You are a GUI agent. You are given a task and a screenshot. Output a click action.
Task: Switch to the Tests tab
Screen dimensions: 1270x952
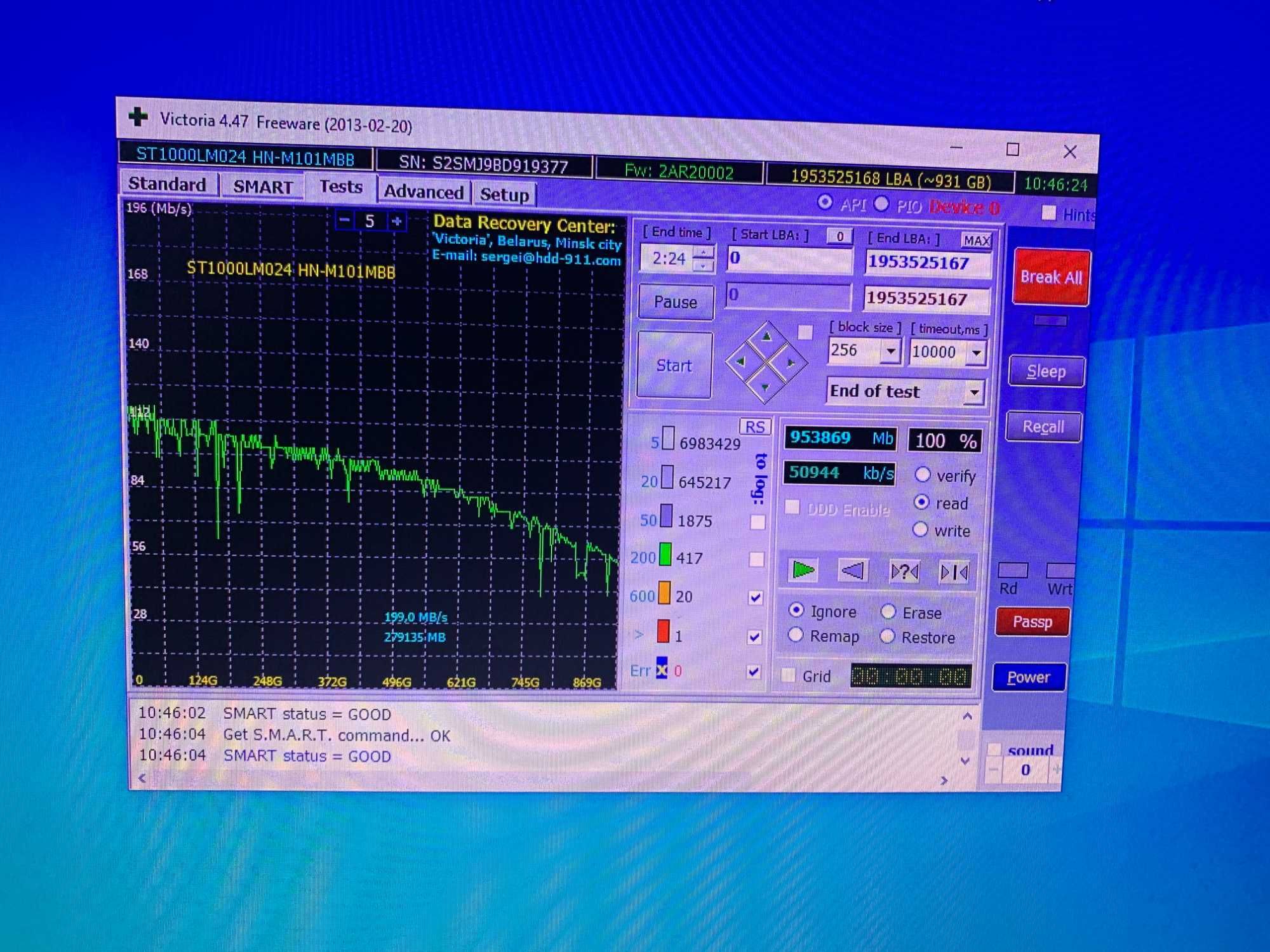point(341,187)
